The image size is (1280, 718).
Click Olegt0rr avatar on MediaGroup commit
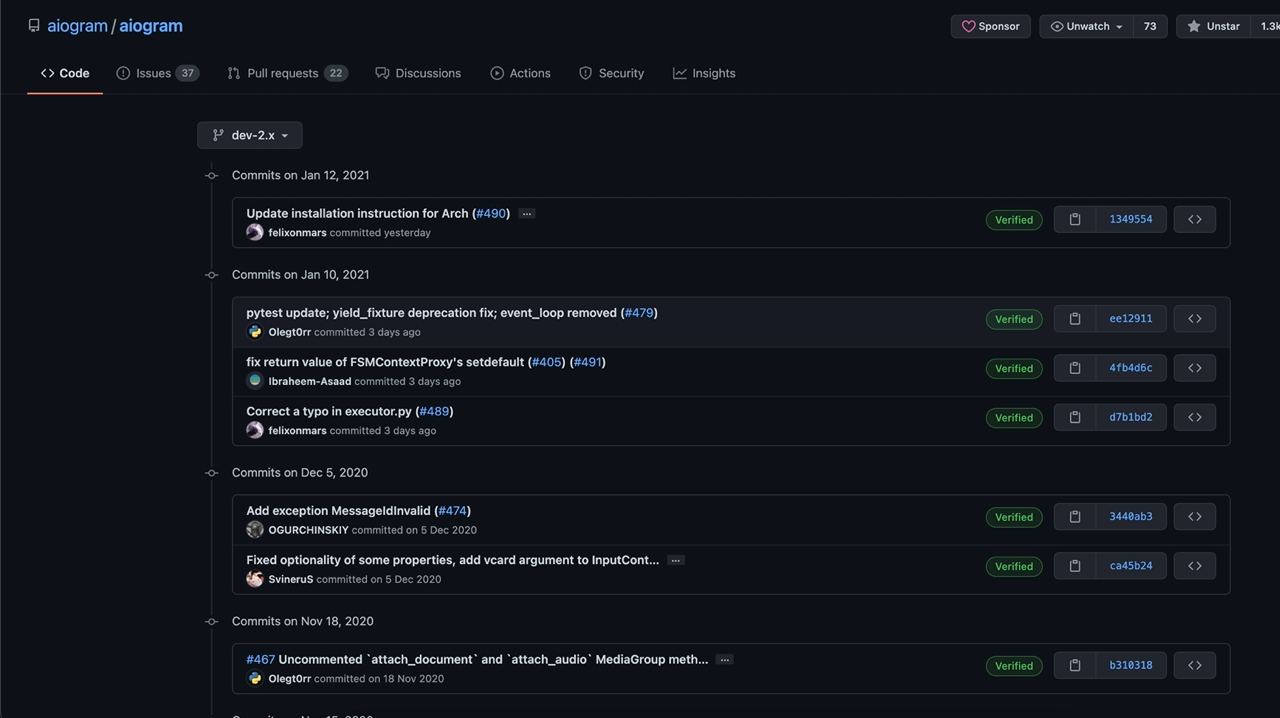click(x=255, y=678)
